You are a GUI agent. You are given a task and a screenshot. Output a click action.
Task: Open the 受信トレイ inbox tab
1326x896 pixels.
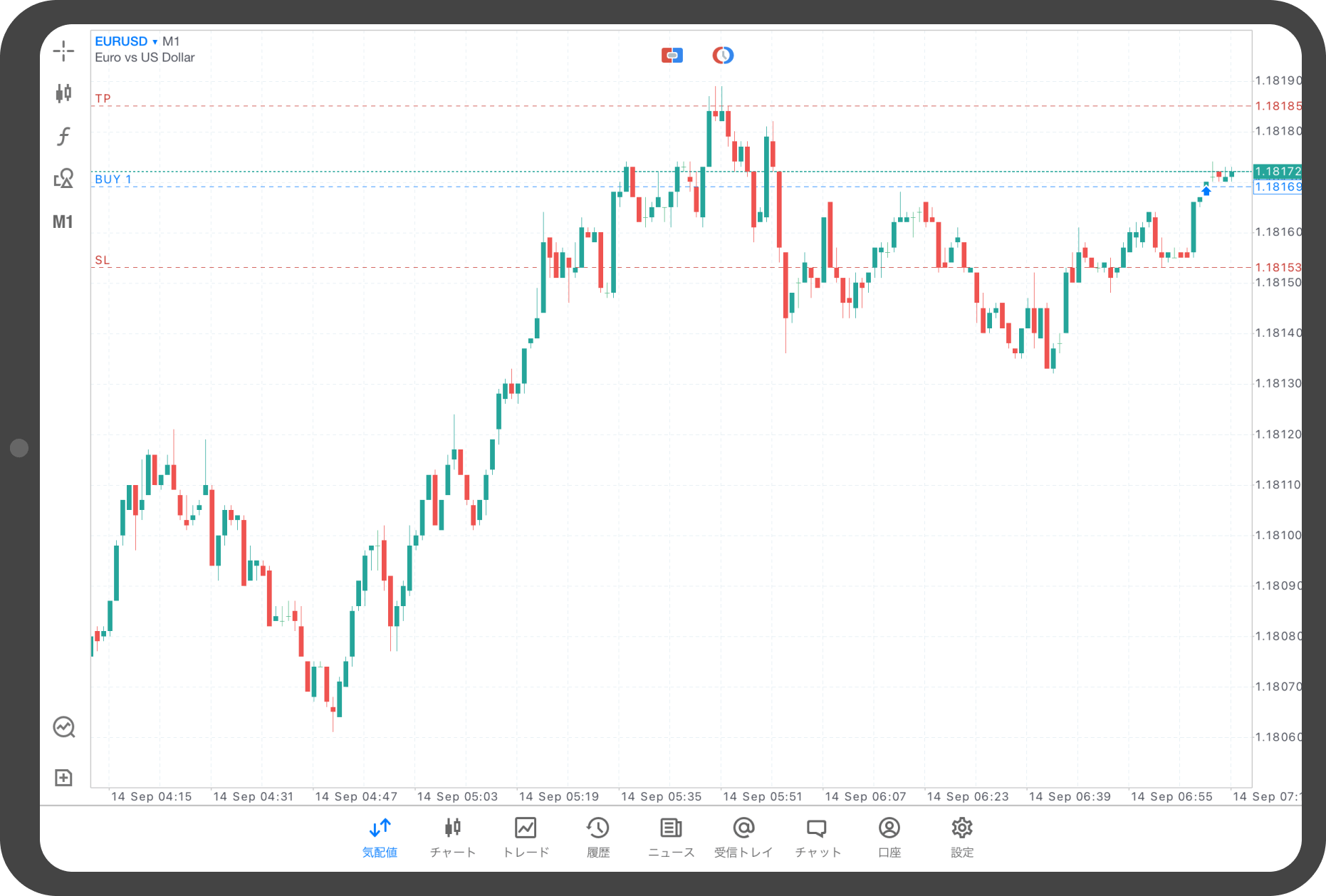pos(743,838)
